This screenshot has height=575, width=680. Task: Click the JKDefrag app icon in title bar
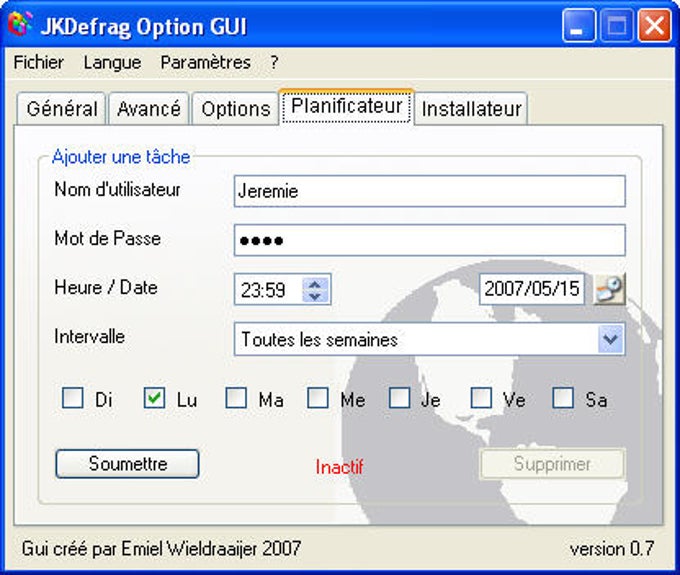[20, 24]
